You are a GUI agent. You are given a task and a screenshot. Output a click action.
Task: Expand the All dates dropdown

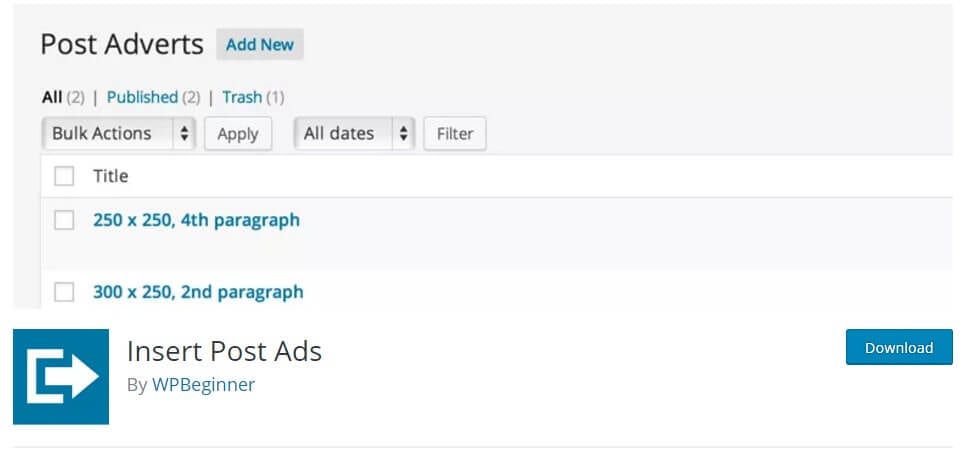tap(354, 134)
